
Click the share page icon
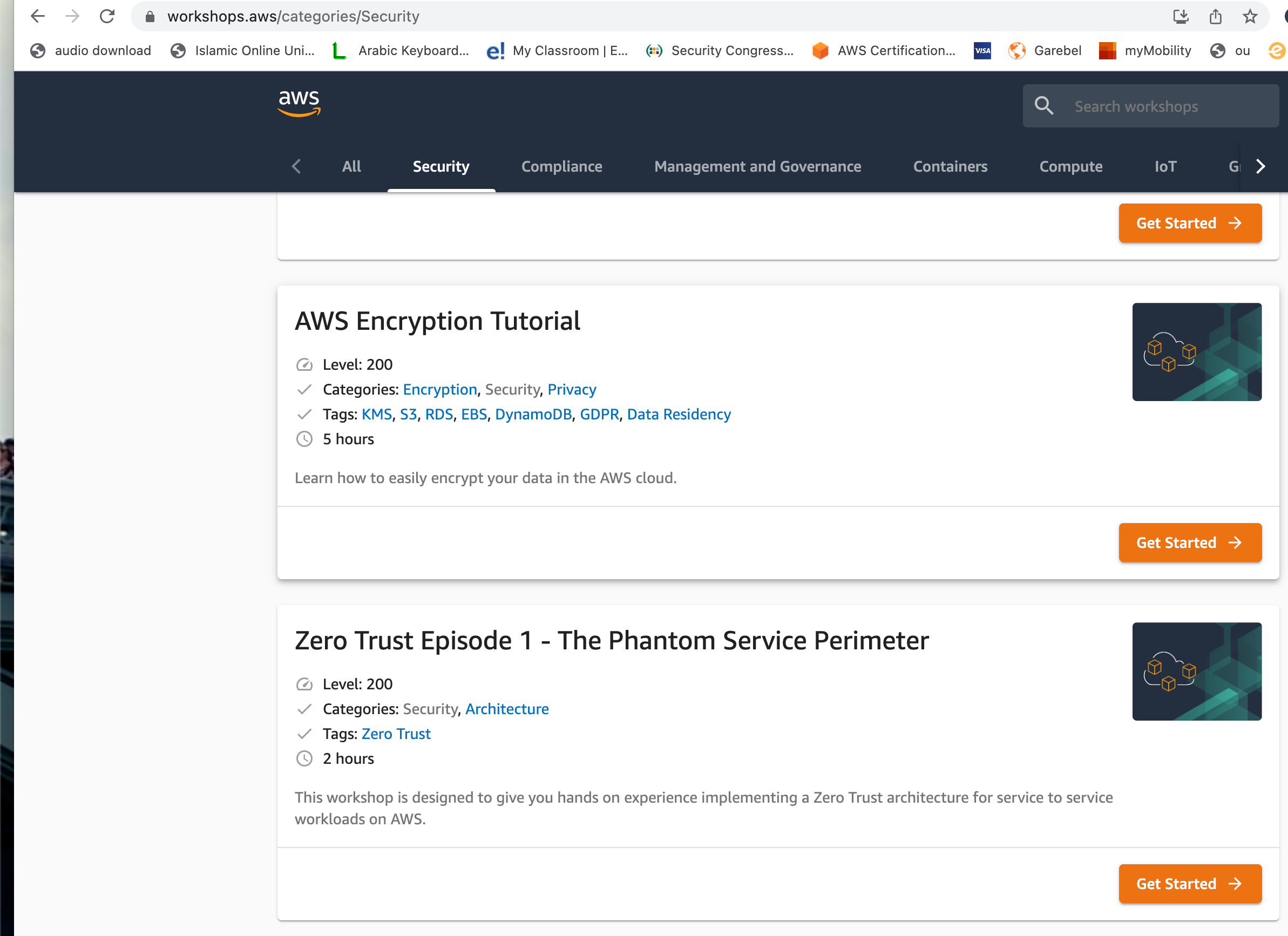[x=1215, y=17]
